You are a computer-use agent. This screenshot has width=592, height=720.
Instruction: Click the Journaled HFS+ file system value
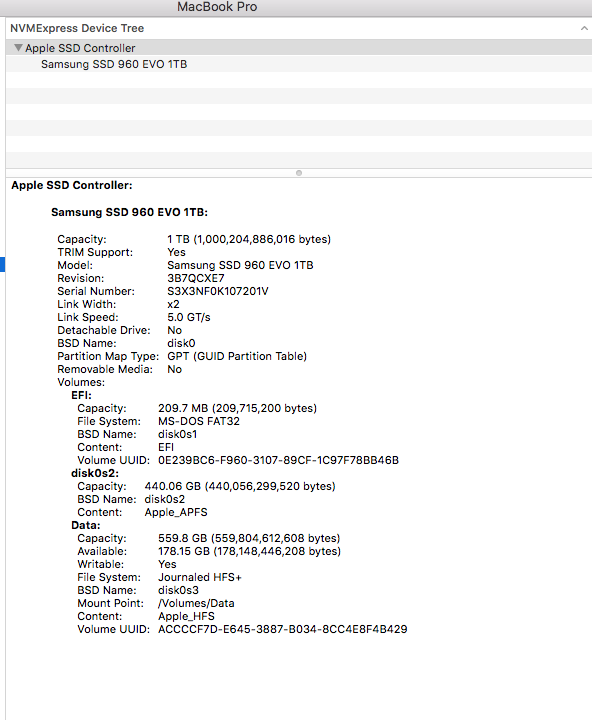point(200,577)
